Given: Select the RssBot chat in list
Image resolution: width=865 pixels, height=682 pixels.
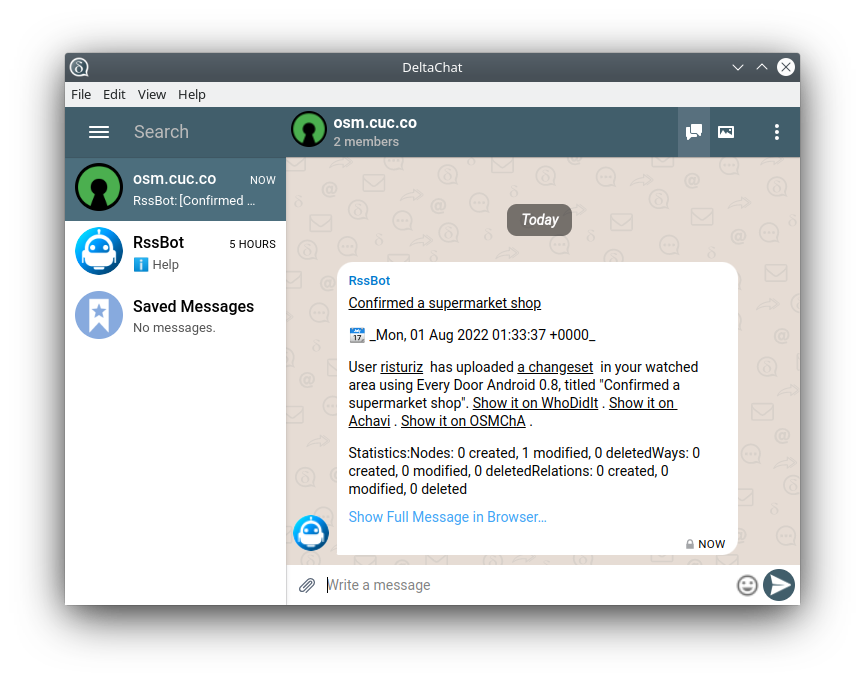Looking at the screenshot, I should tap(175, 252).
